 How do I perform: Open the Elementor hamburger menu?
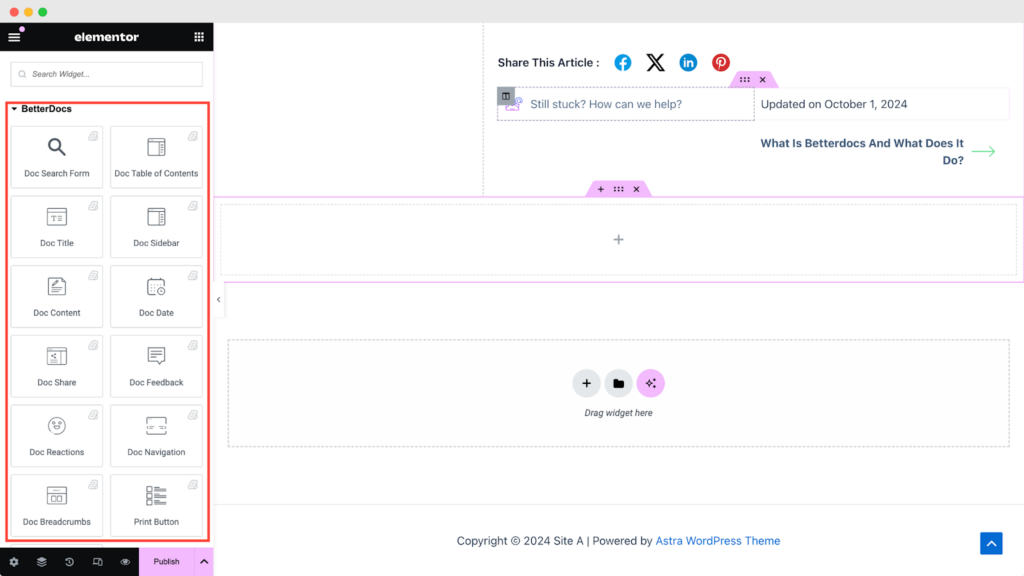coord(14,37)
